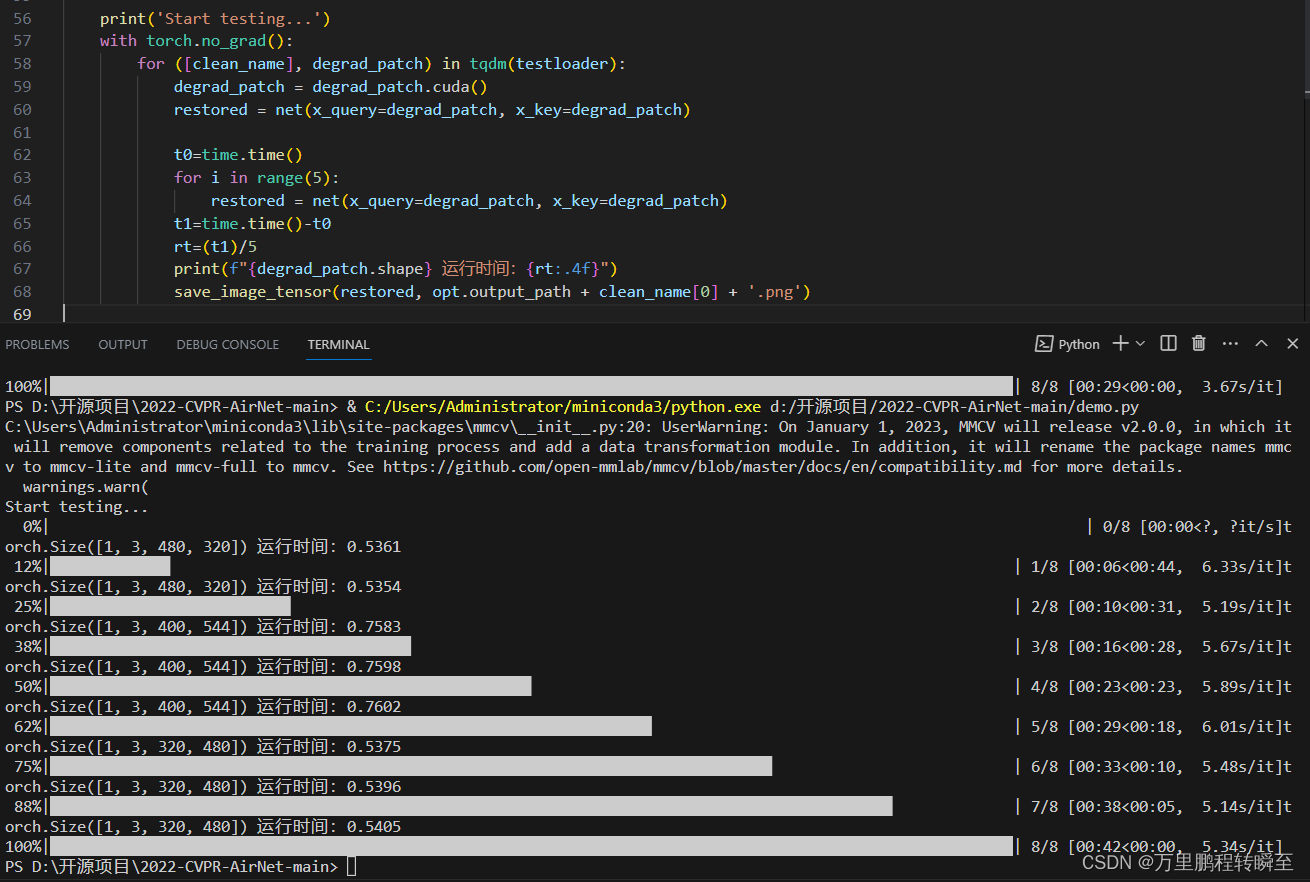Image resolution: width=1310 pixels, height=882 pixels.
Task: Maximize the panel with up chevron
Action: 1262,343
